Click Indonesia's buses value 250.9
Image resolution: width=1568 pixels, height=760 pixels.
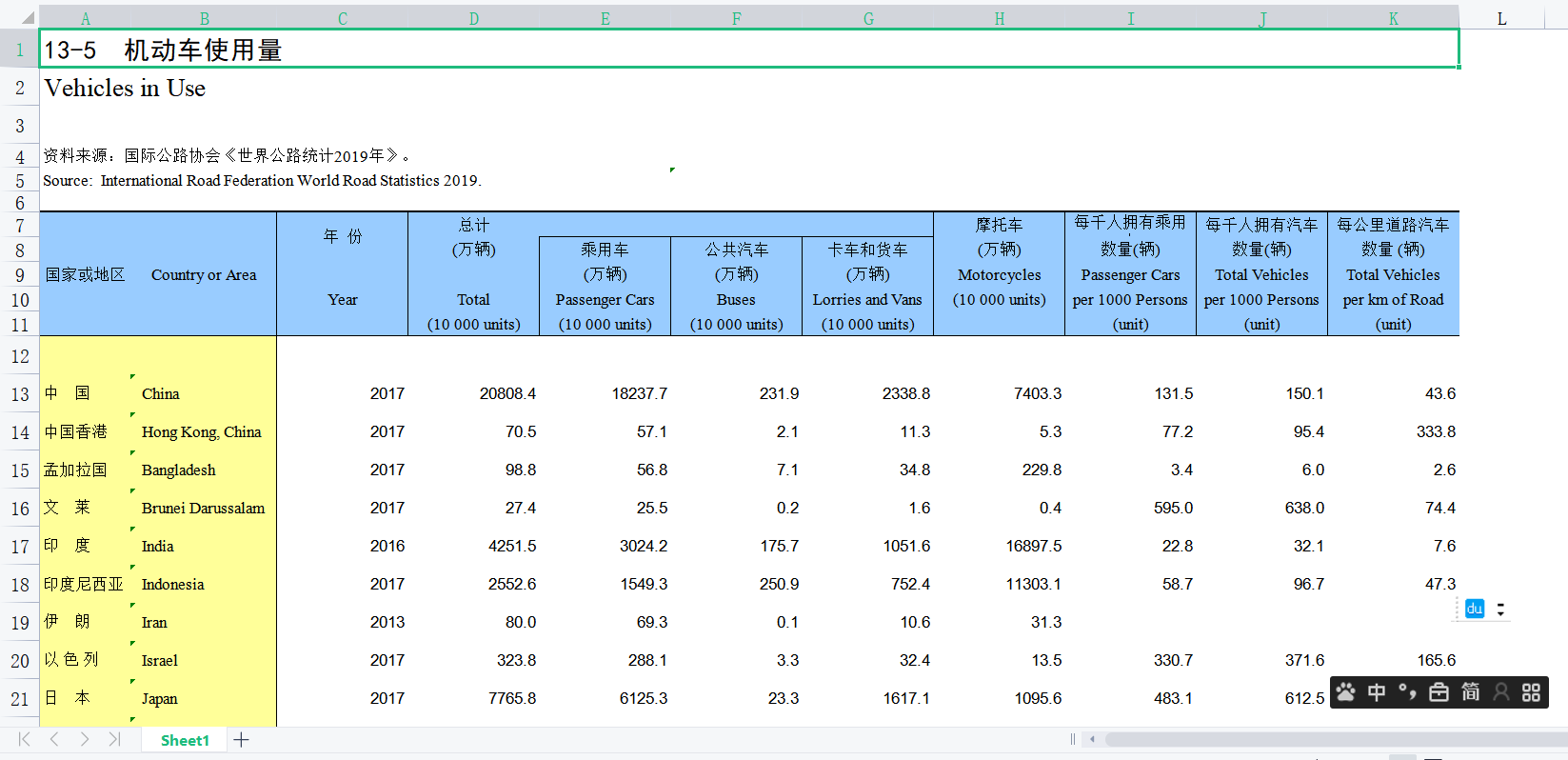click(780, 584)
